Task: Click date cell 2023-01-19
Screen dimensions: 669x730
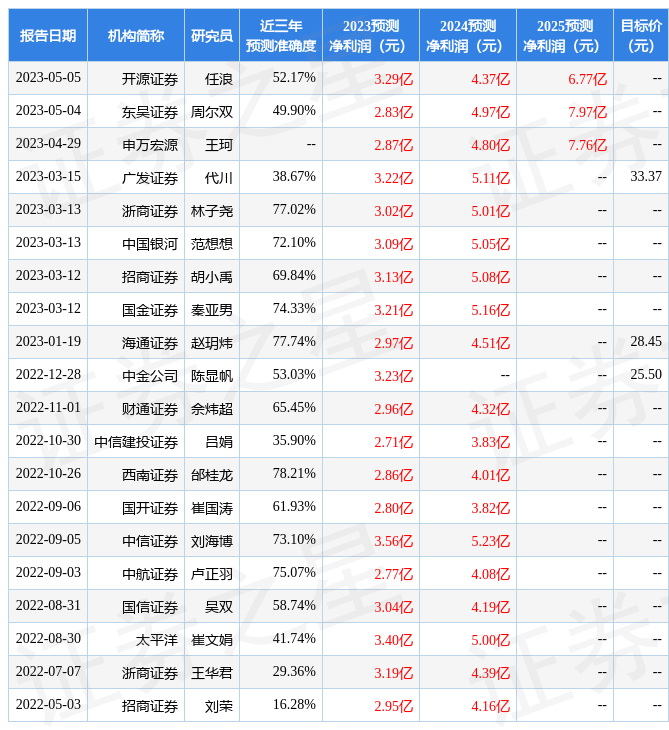Action: [x=48, y=341]
